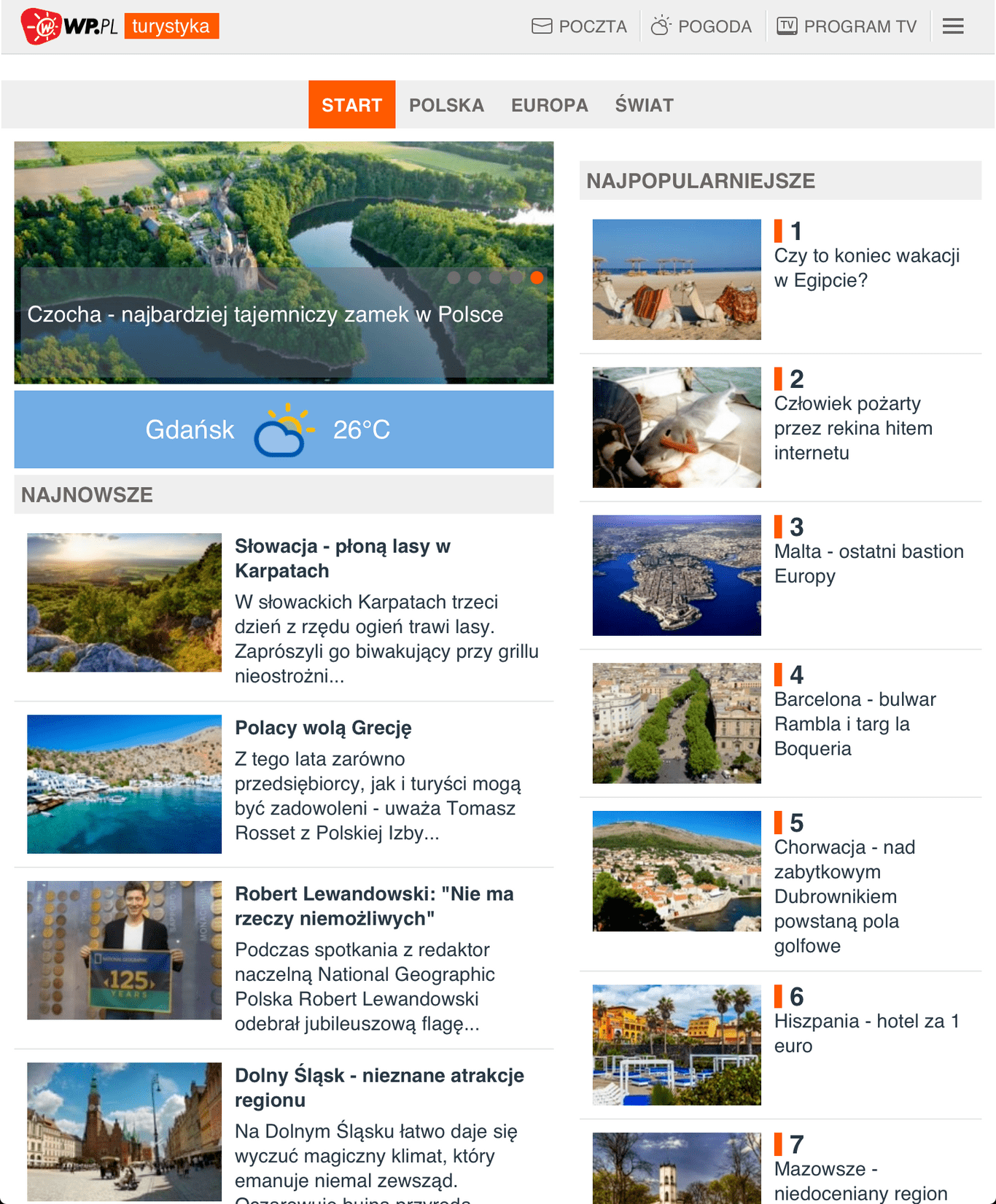This screenshot has width=996, height=1204.
Task: Select the turystyka section badge
Action: [171, 26]
